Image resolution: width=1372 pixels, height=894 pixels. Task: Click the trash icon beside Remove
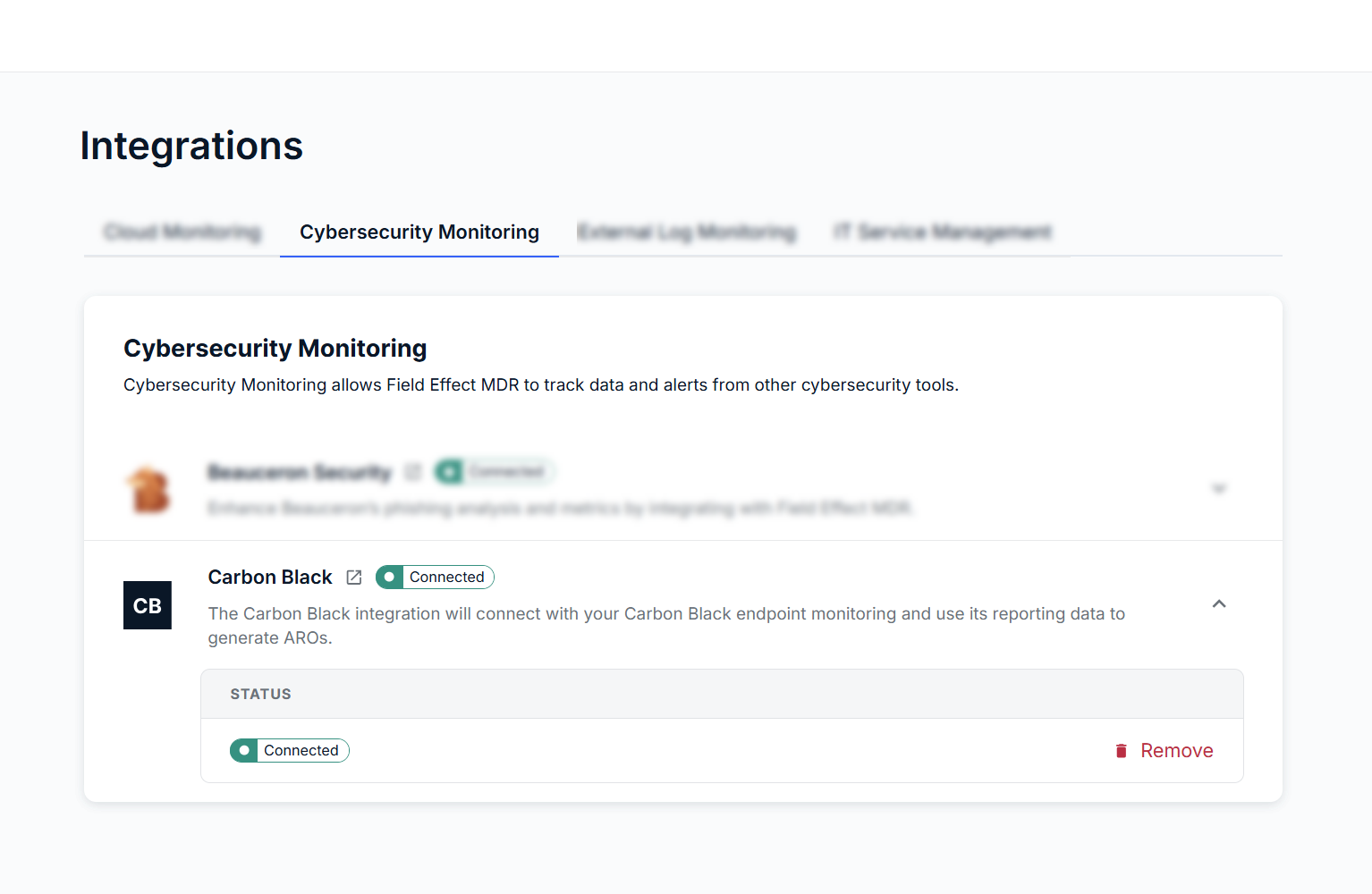[x=1121, y=751]
